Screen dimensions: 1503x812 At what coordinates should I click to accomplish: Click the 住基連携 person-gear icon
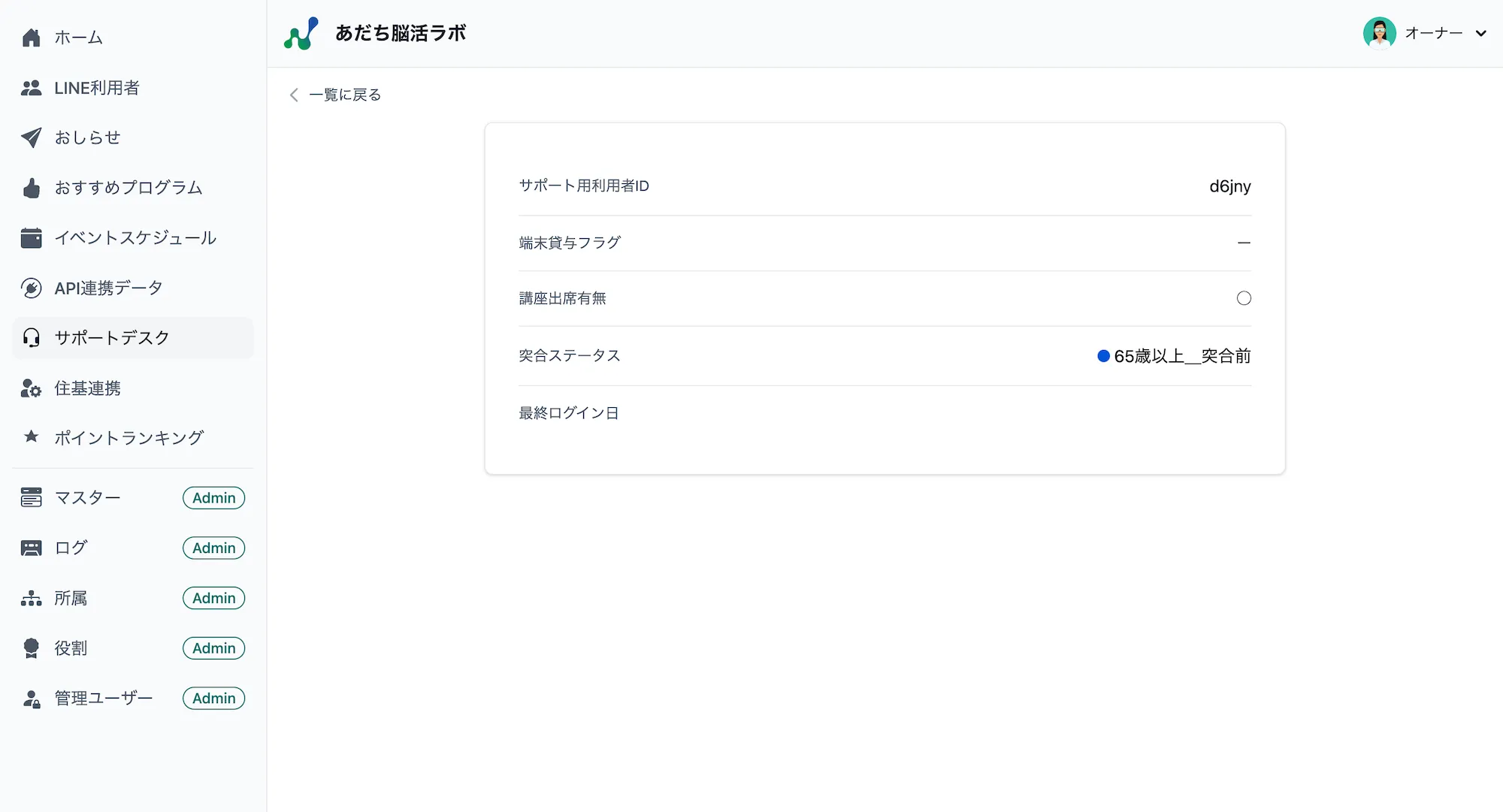click(x=31, y=388)
